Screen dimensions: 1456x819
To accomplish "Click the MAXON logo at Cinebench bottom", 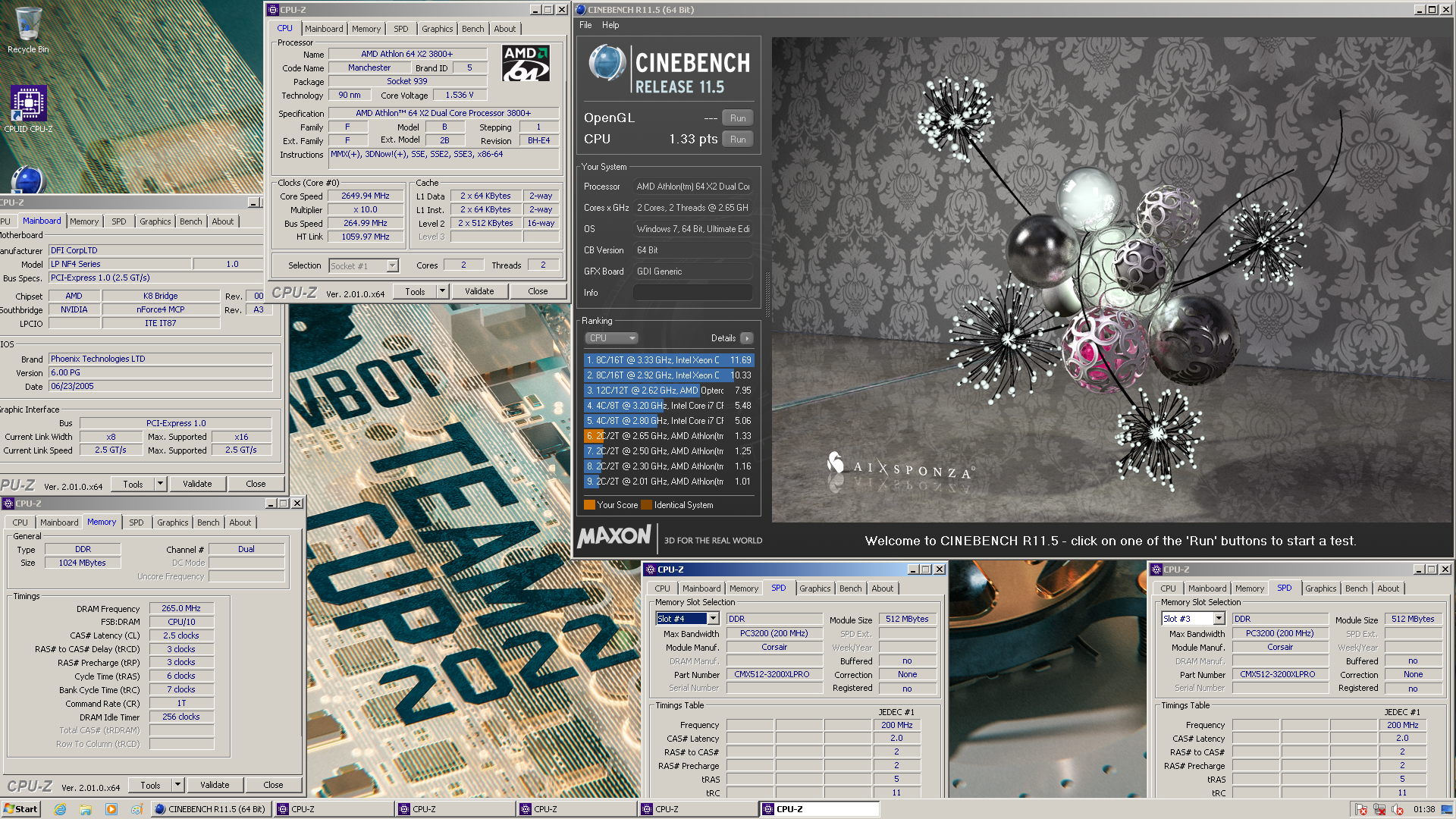I will point(614,537).
